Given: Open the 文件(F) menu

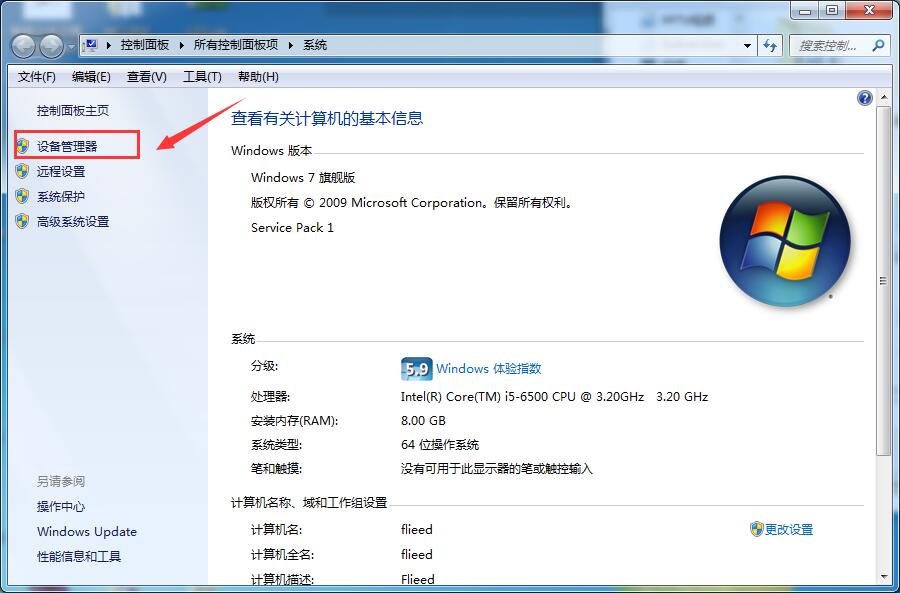Looking at the screenshot, I should 37,76.
